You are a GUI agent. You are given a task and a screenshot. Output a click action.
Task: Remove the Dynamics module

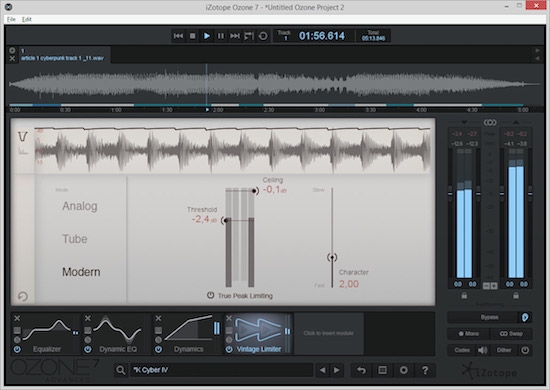[158, 318]
